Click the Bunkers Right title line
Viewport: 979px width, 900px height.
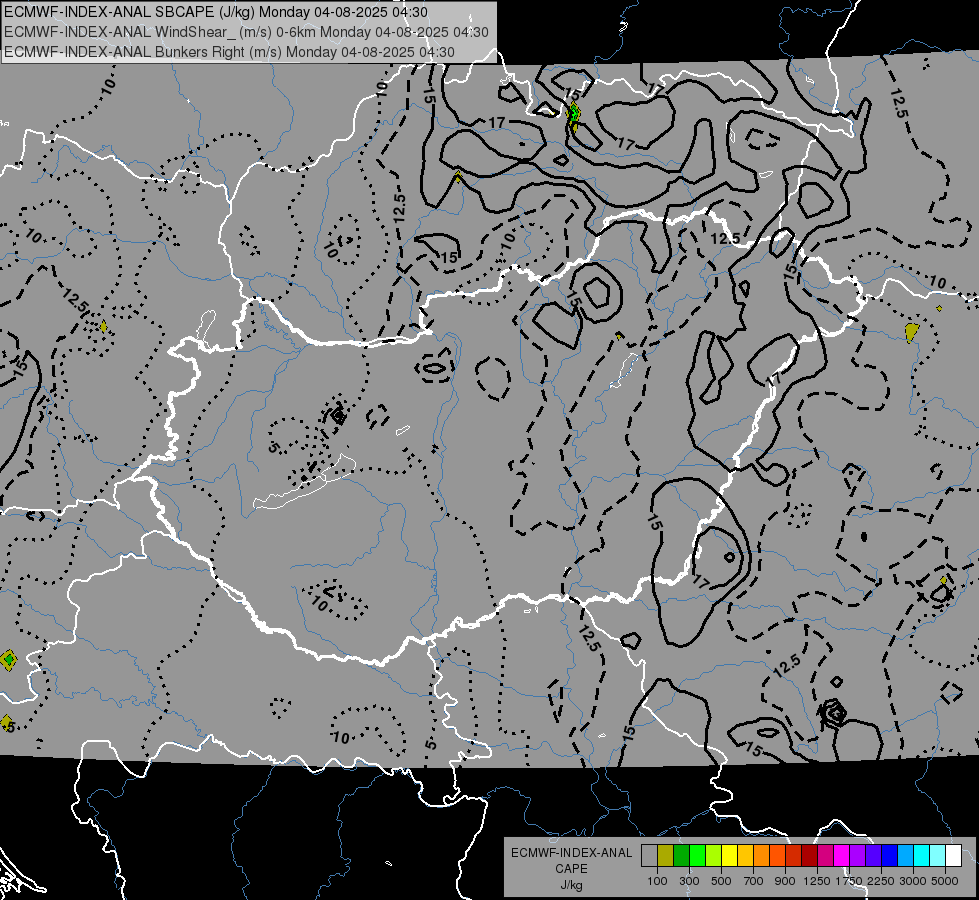(229, 52)
